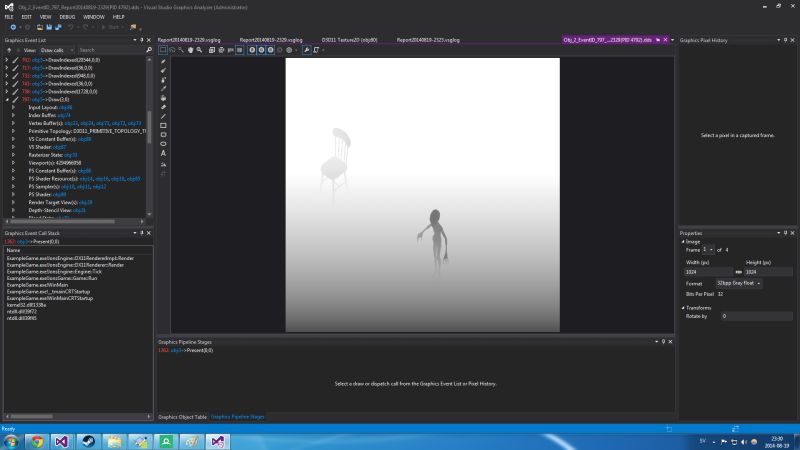
Task: Expand the VS Shader node
Action: tap(13, 147)
